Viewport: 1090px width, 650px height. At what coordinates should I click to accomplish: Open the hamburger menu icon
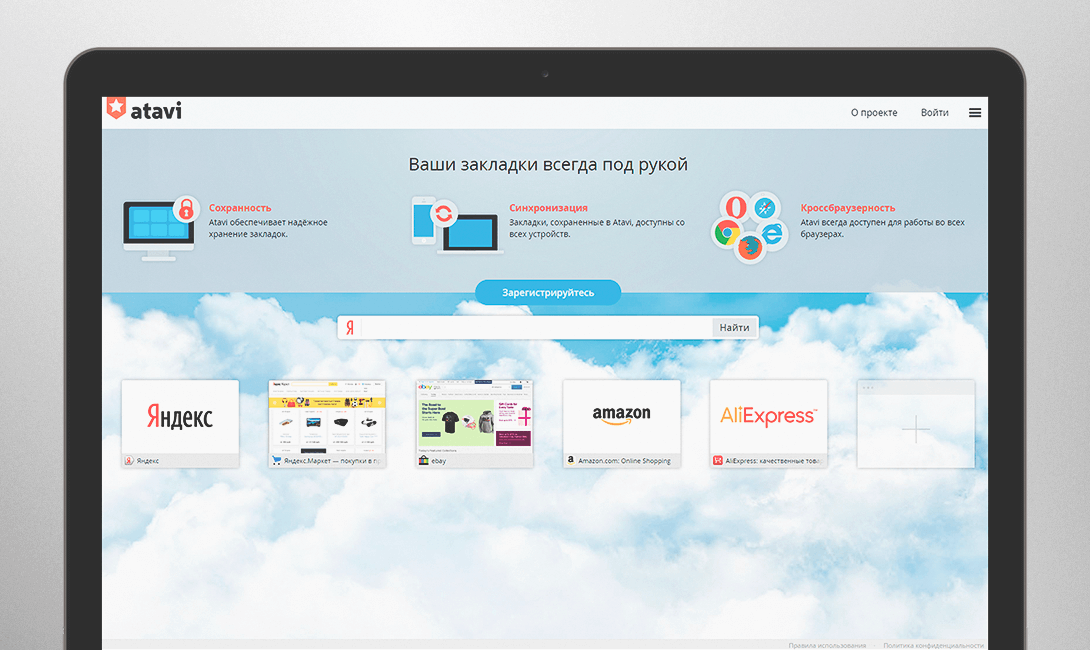click(x=975, y=113)
